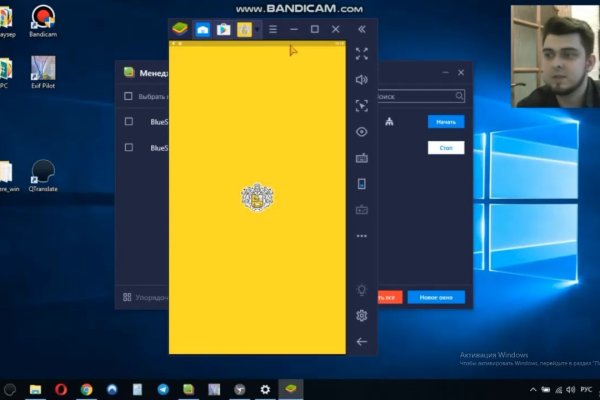This screenshot has height=400, width=600.
Task: Click the volume speaker icon in sidebar
Action: click(361, 80)
